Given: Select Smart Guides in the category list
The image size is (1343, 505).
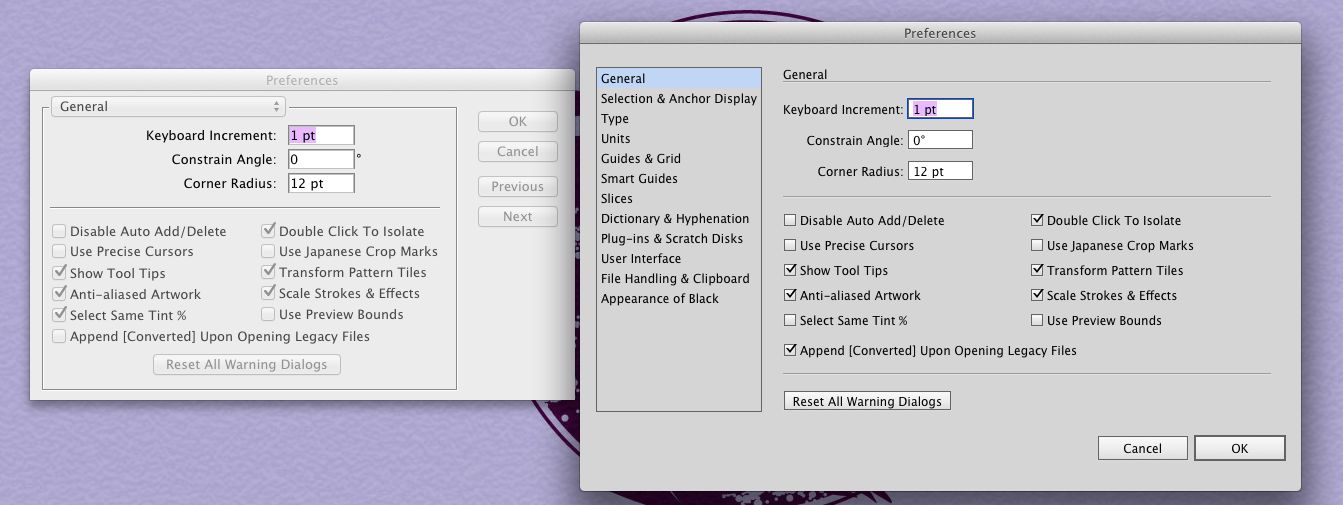Looking at the screenshot, I should (x=639, y=179).
